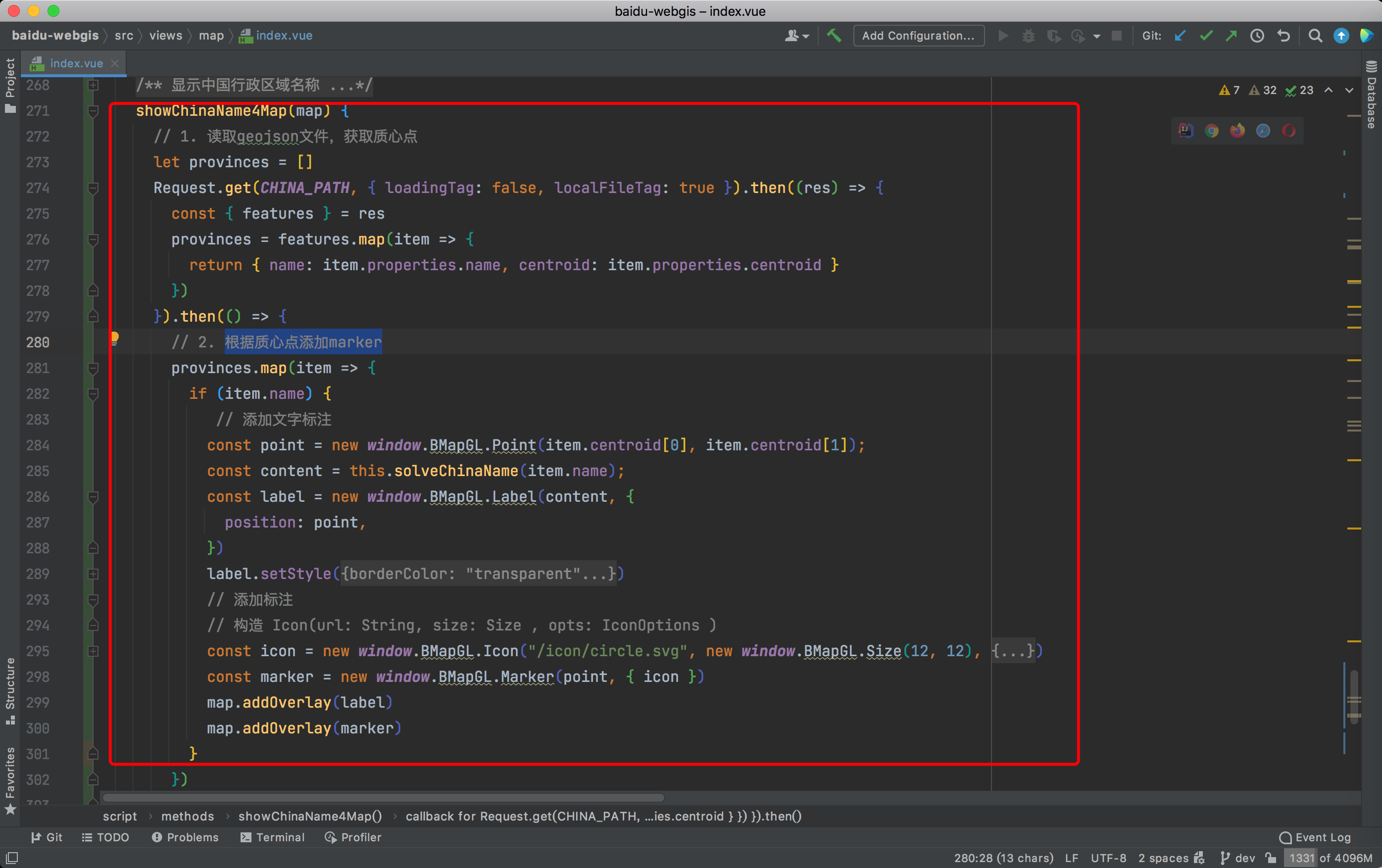Screen dimensions: 1382x868
Task: Open the Git tool window tab
Action: click(x=47, y=837)
